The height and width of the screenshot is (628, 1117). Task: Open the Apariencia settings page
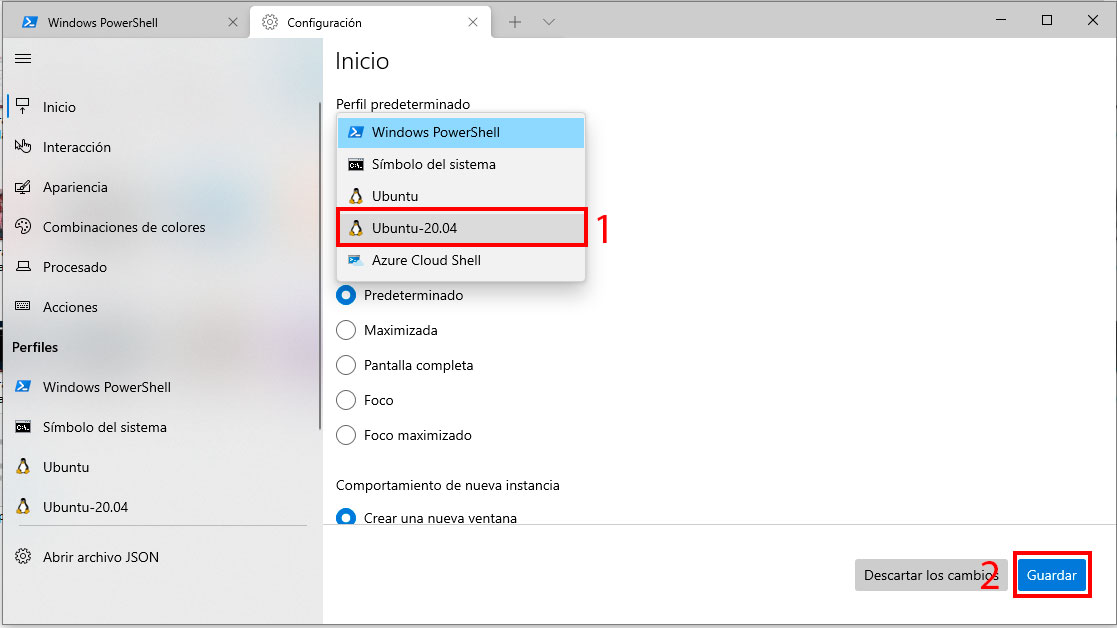coord(162,187)
